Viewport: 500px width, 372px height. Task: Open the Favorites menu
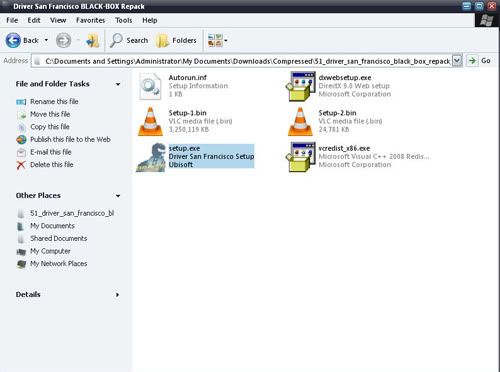[x=90, y=20]
